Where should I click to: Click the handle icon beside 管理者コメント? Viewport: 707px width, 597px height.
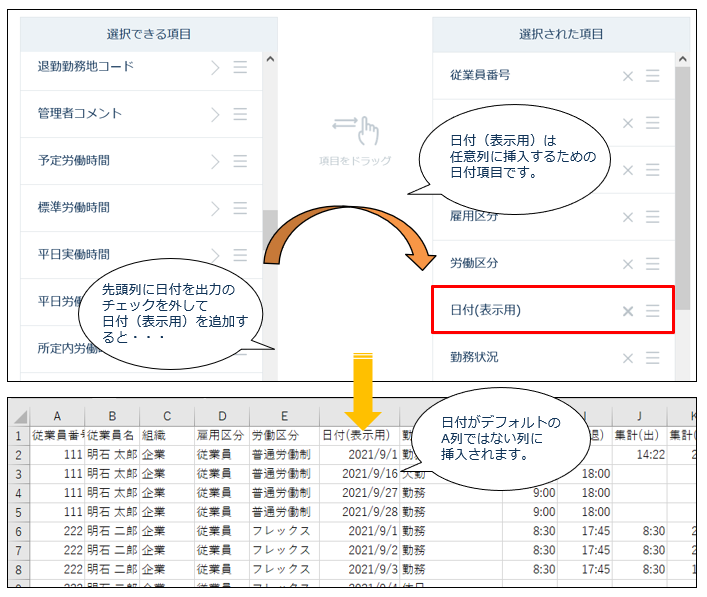point(240,114)
